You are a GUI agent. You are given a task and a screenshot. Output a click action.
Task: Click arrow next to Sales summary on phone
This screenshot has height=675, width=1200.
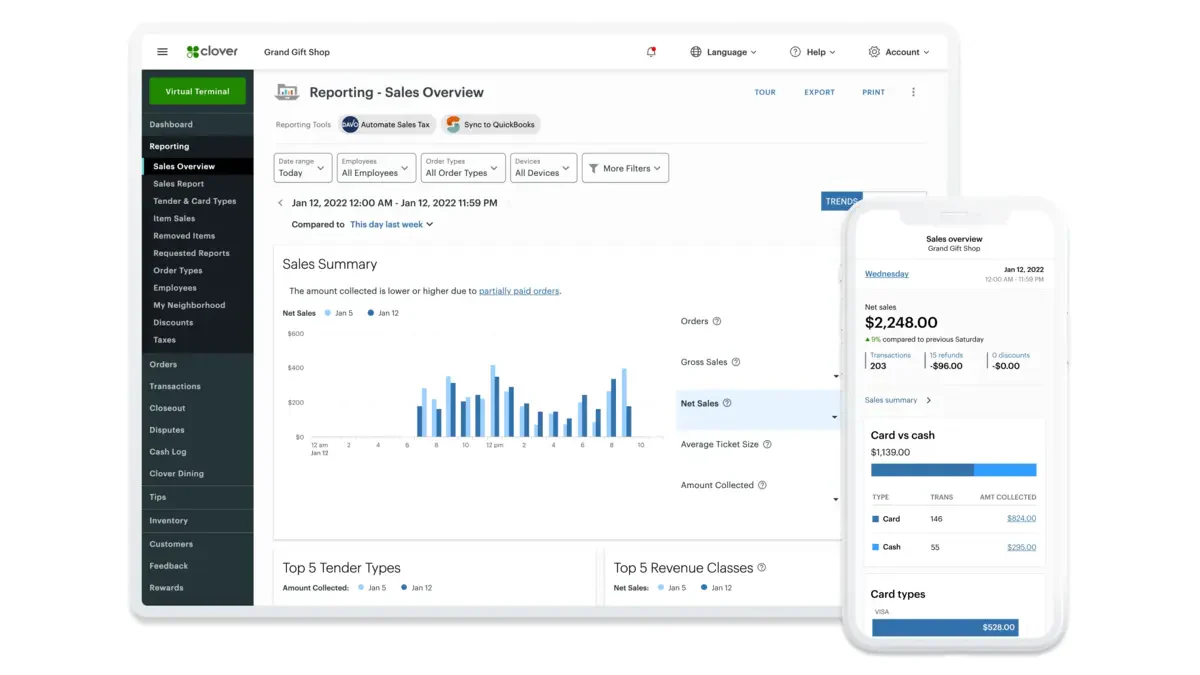pyautogui.click(x=928, y=400)
